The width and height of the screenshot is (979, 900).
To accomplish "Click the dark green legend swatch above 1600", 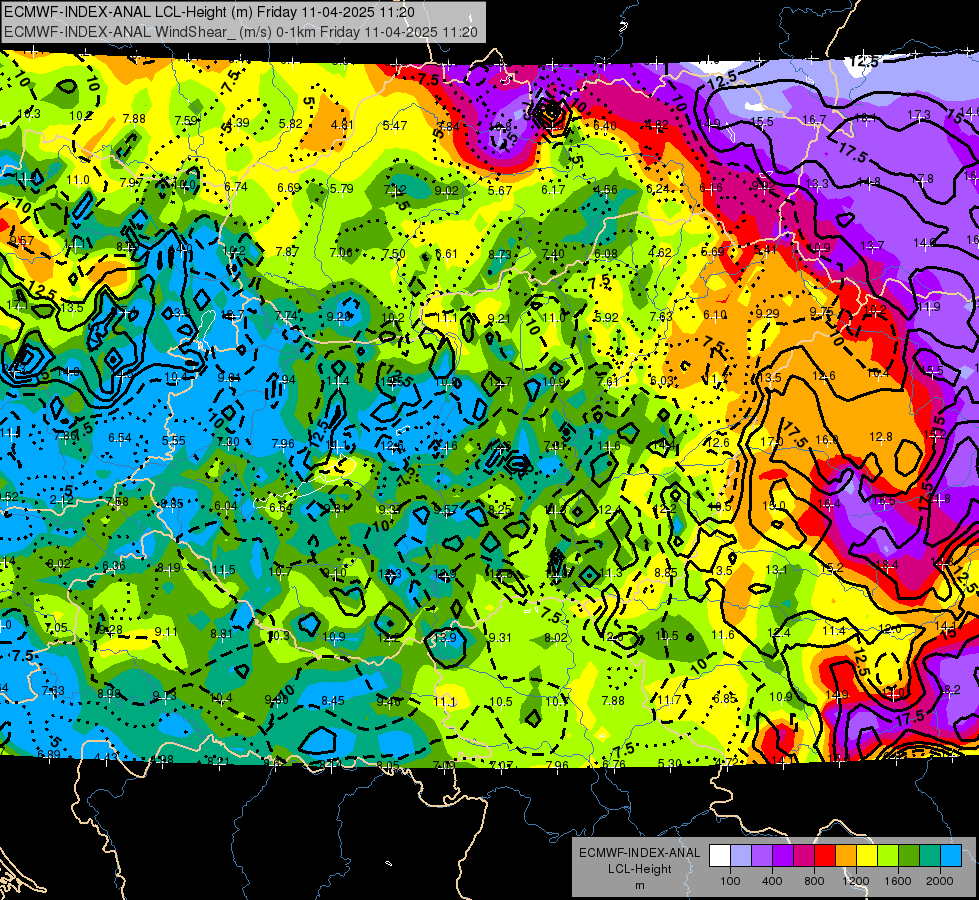I will (908, 856).
